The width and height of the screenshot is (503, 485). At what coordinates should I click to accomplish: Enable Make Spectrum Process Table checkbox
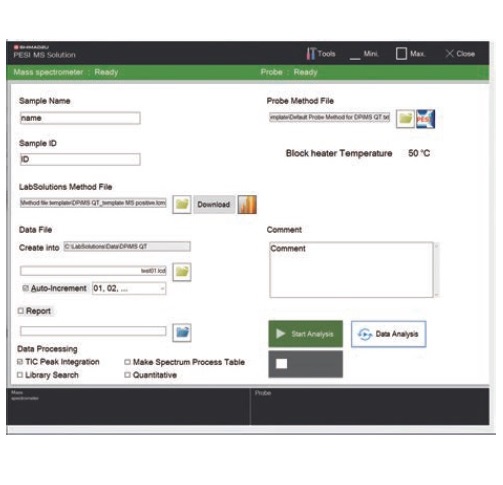(127, 362)
